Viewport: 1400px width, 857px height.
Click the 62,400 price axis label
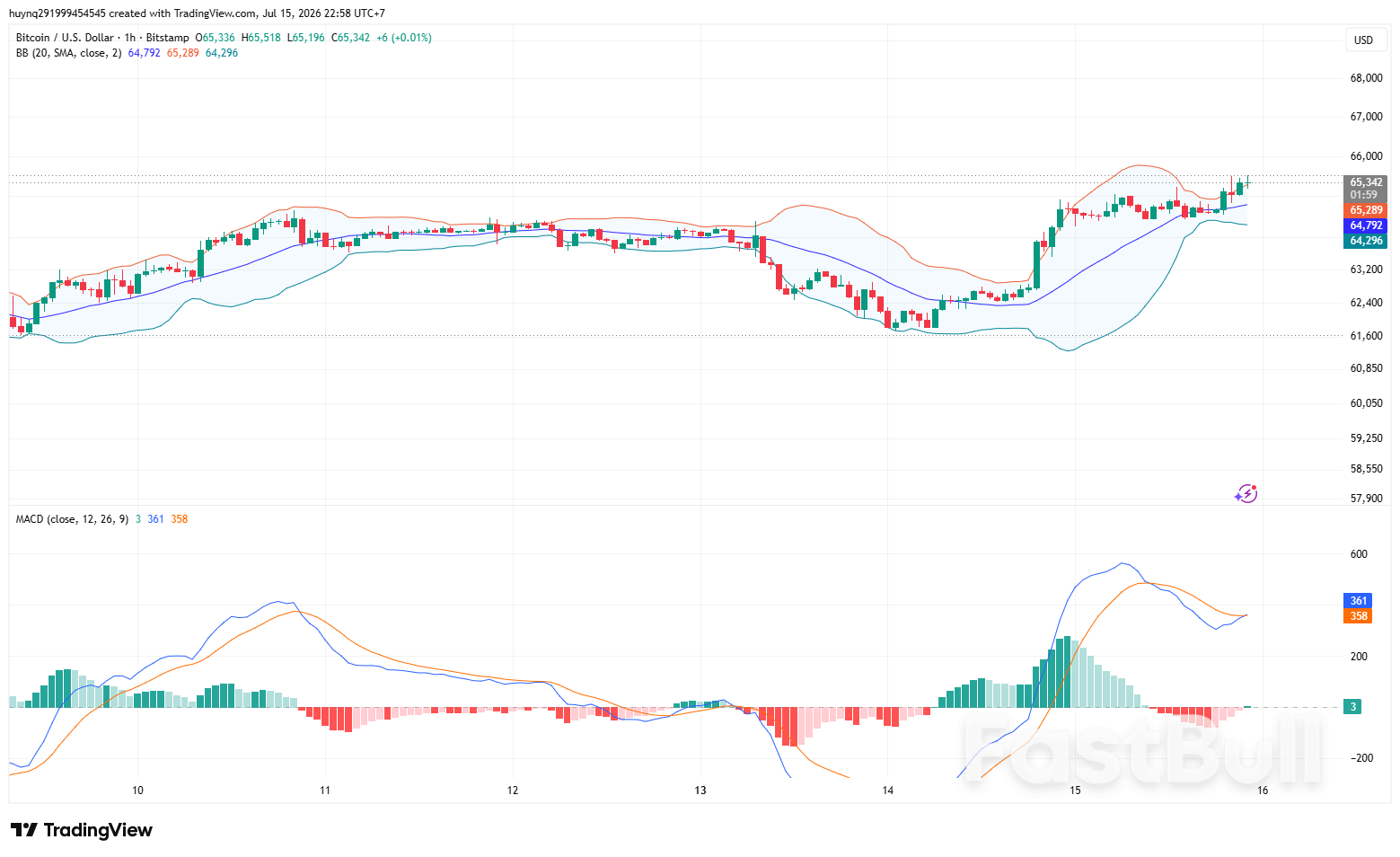(x=1366, y=303)
